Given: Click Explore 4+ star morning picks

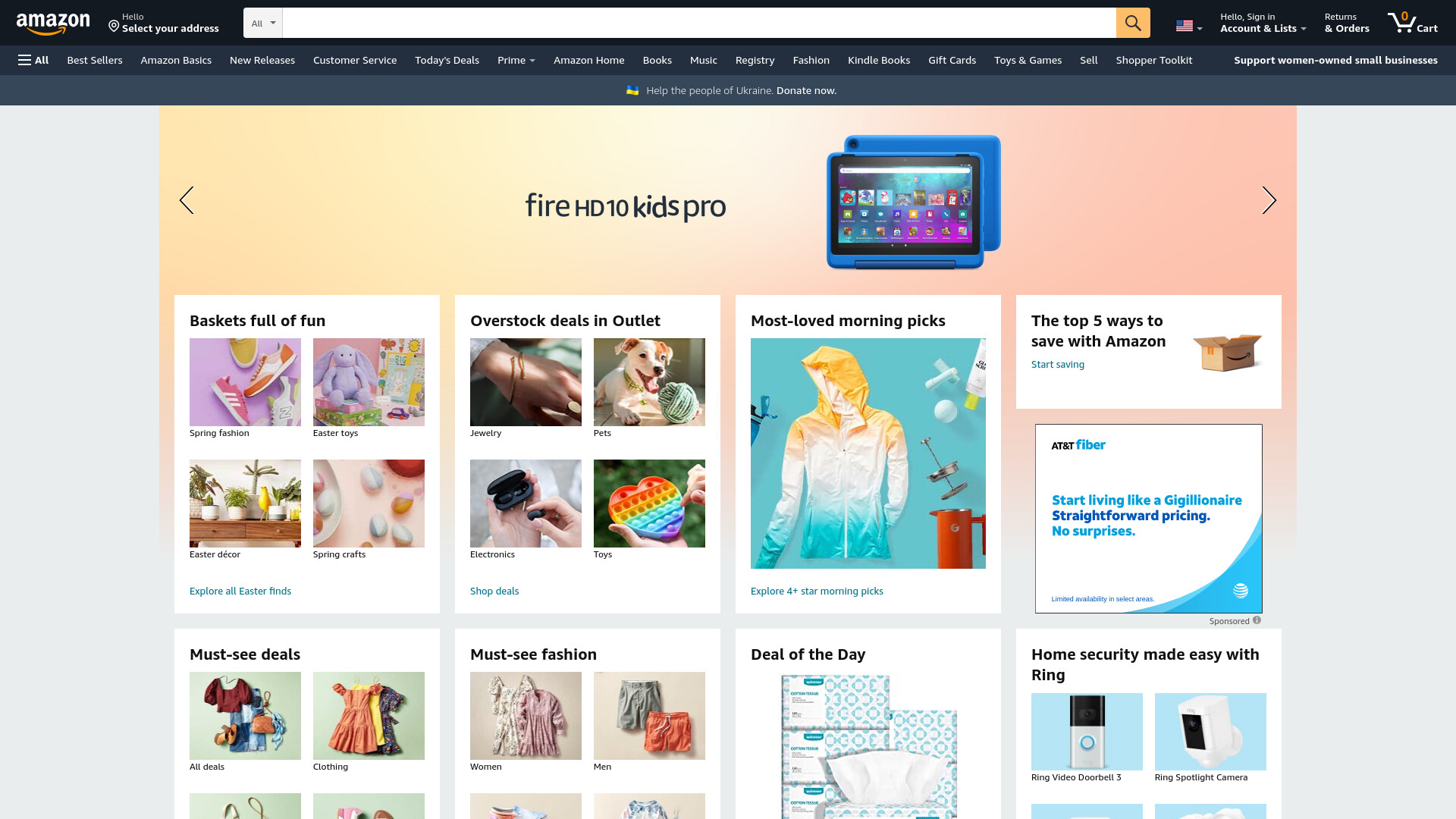Looking at the screenshot, I should point(817,591).
